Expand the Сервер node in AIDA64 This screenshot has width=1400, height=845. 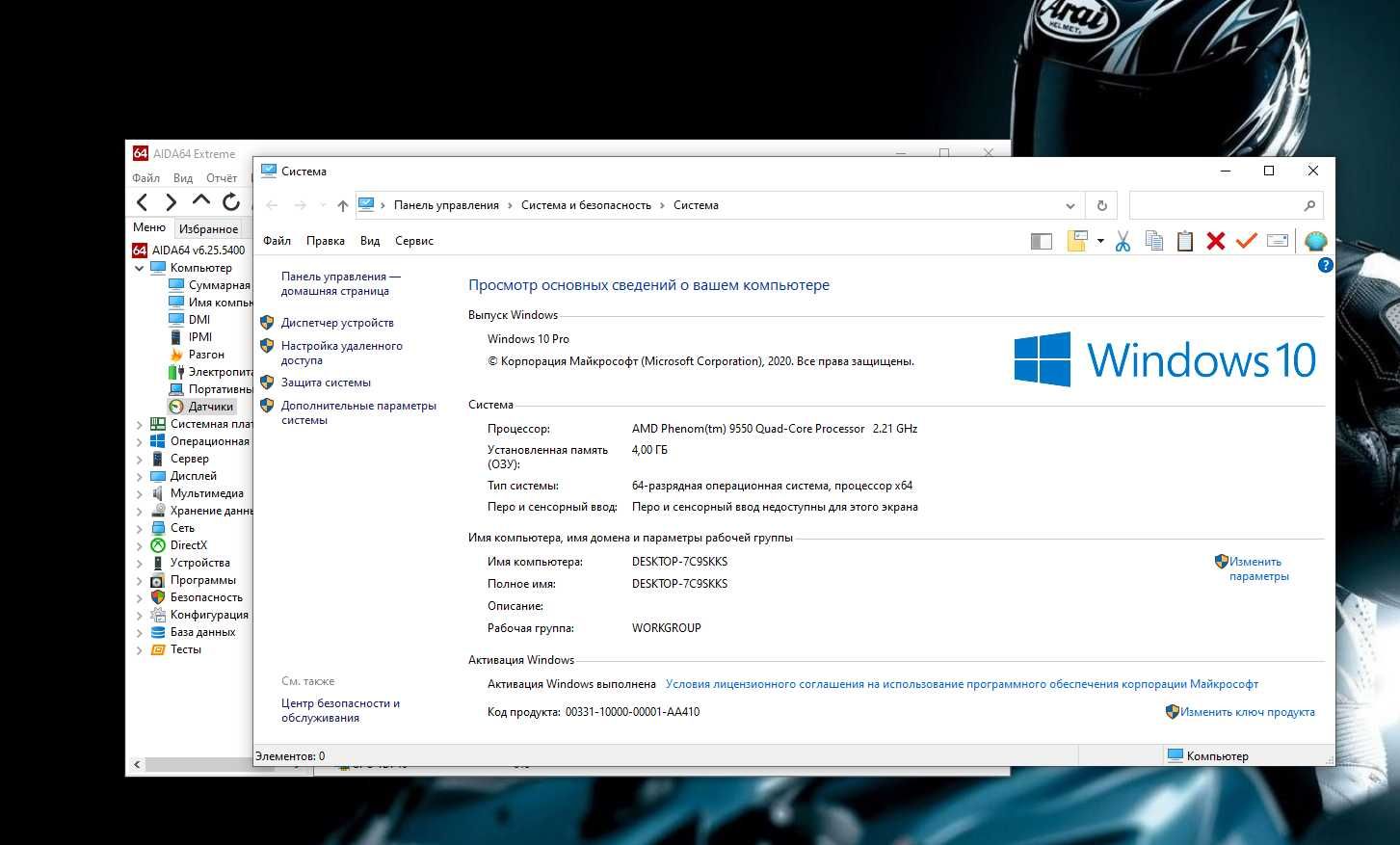pyautogui.click(x=140, y=460)
